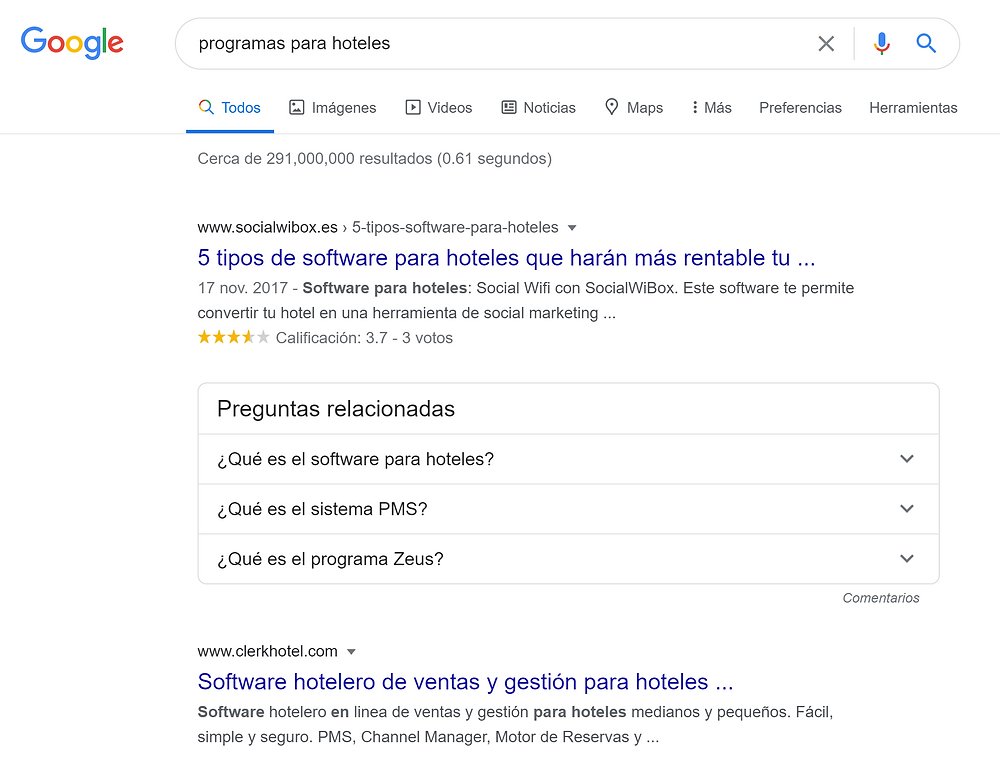Click the clerkhotel snippet mentioning 'Channel Manager'
Image resolution: width=1000 pixels, height=775 pixels.
tap(515, 724)
